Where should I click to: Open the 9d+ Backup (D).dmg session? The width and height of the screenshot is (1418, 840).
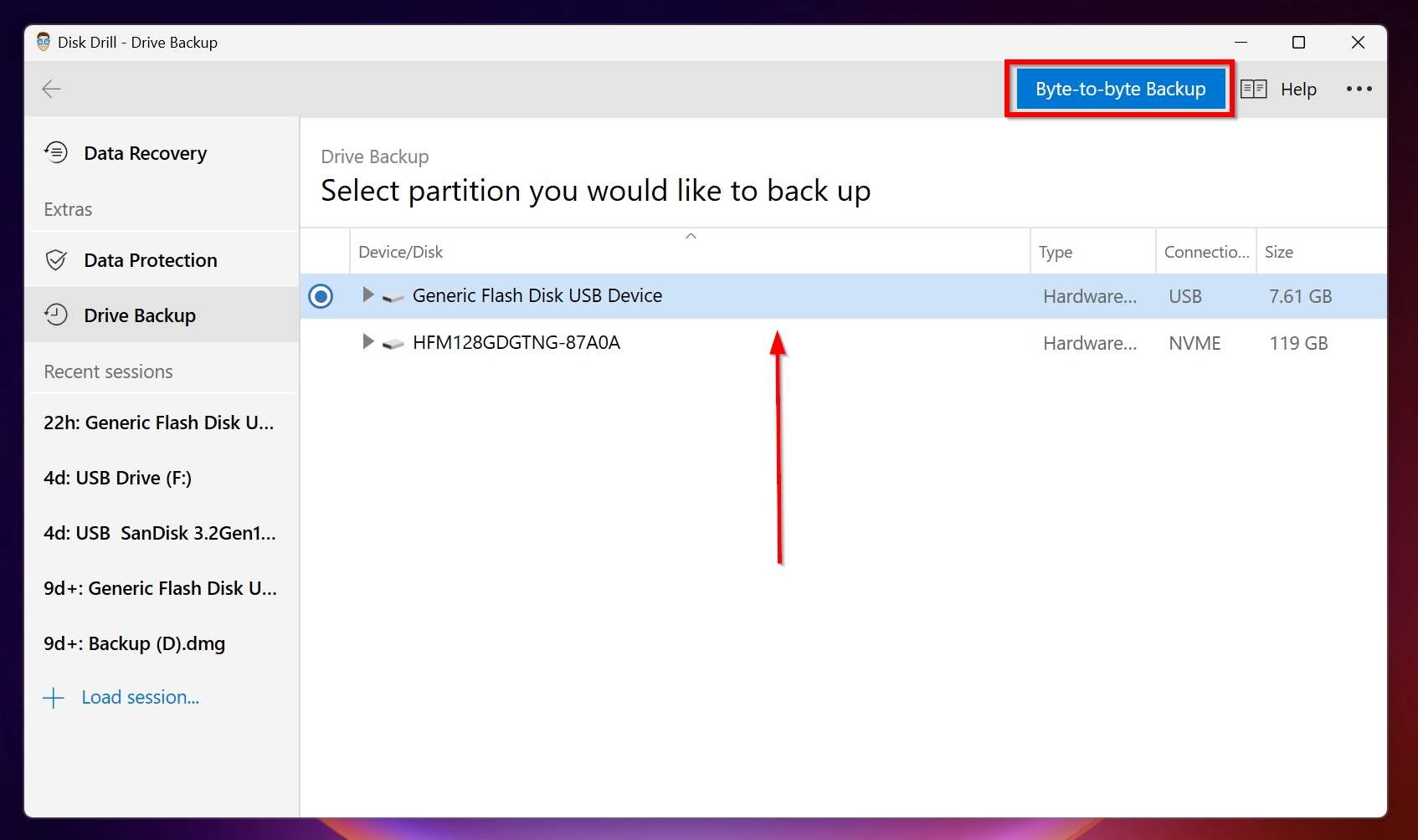coord(162,643)
